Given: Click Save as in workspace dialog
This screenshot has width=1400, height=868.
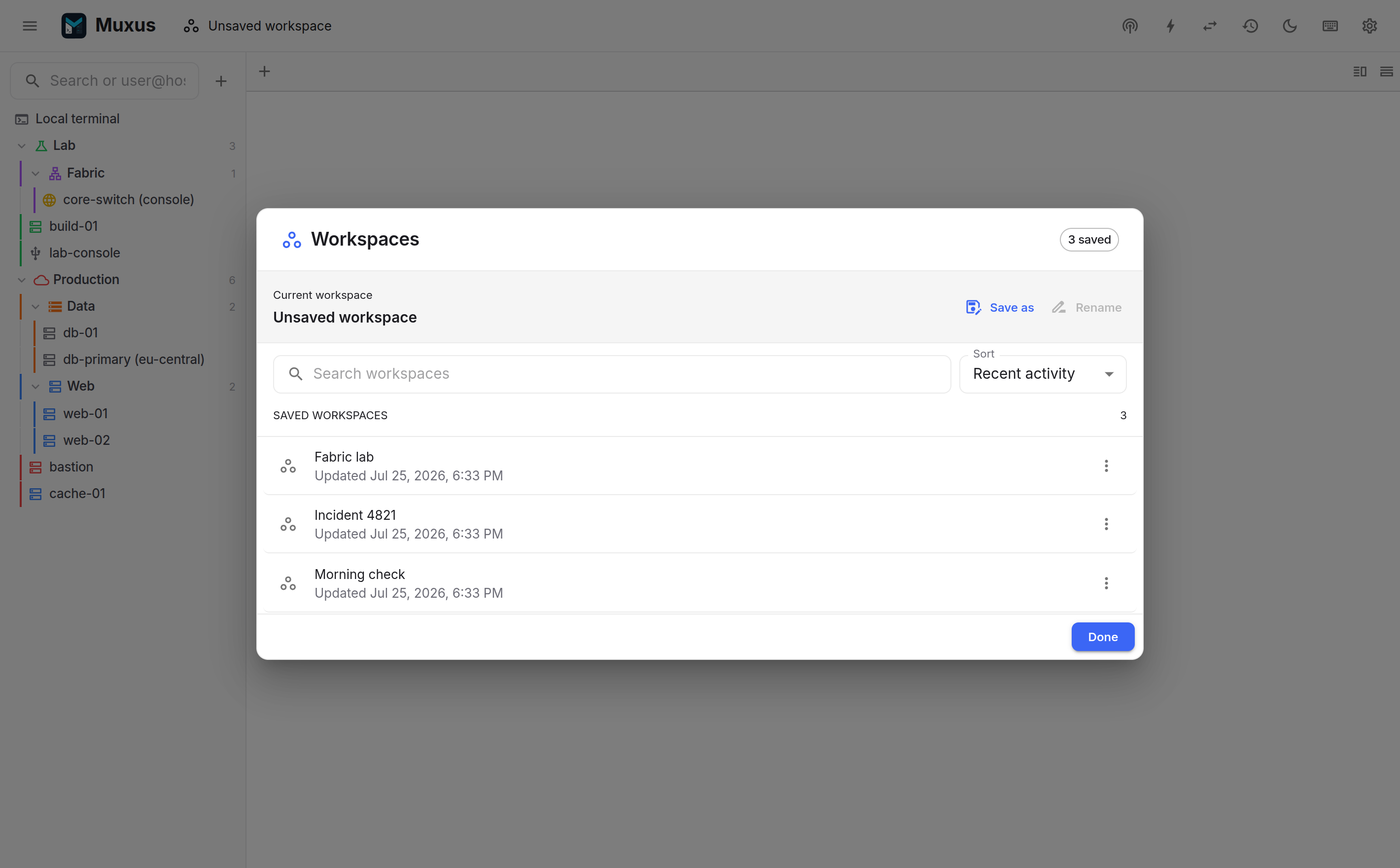Looking at the screenshot, I should point(1000,308).
